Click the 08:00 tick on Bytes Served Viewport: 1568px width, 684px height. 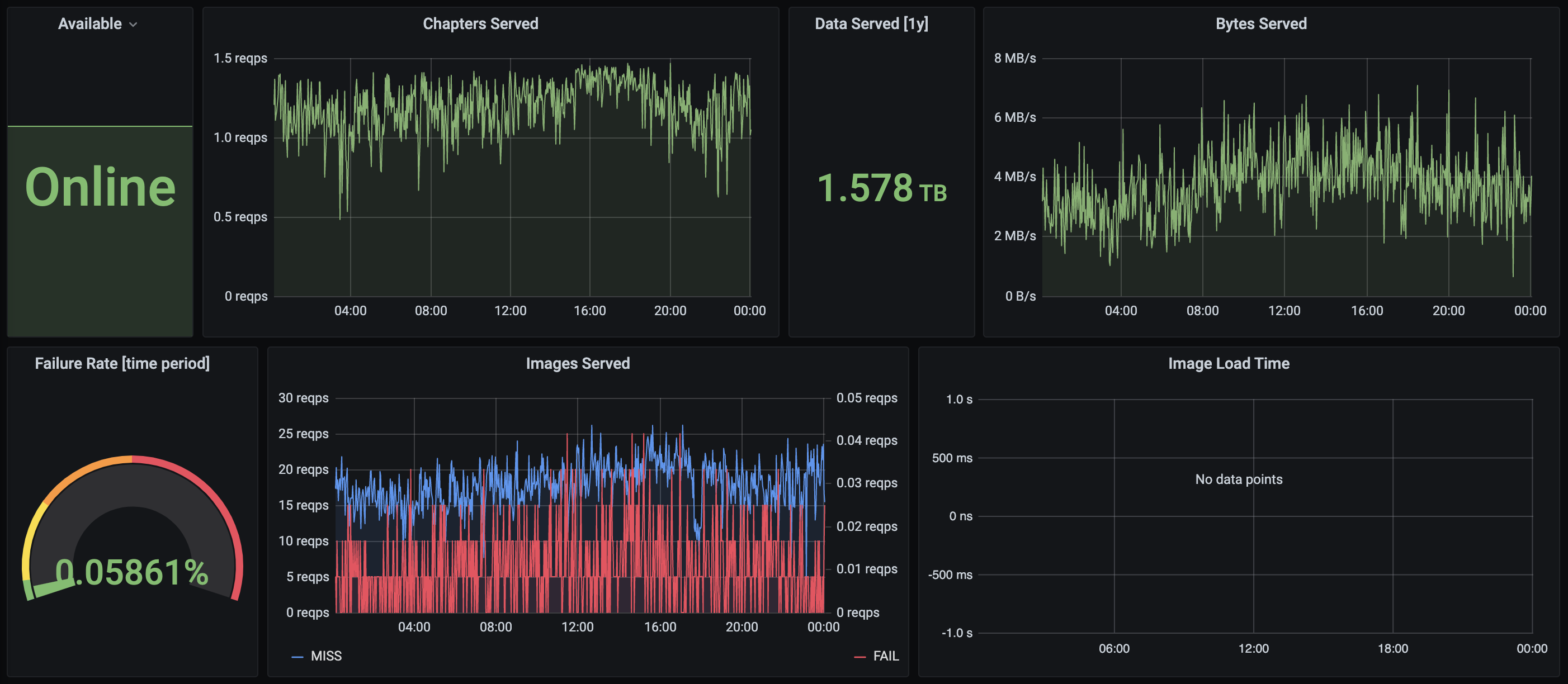coord(1202,311)
